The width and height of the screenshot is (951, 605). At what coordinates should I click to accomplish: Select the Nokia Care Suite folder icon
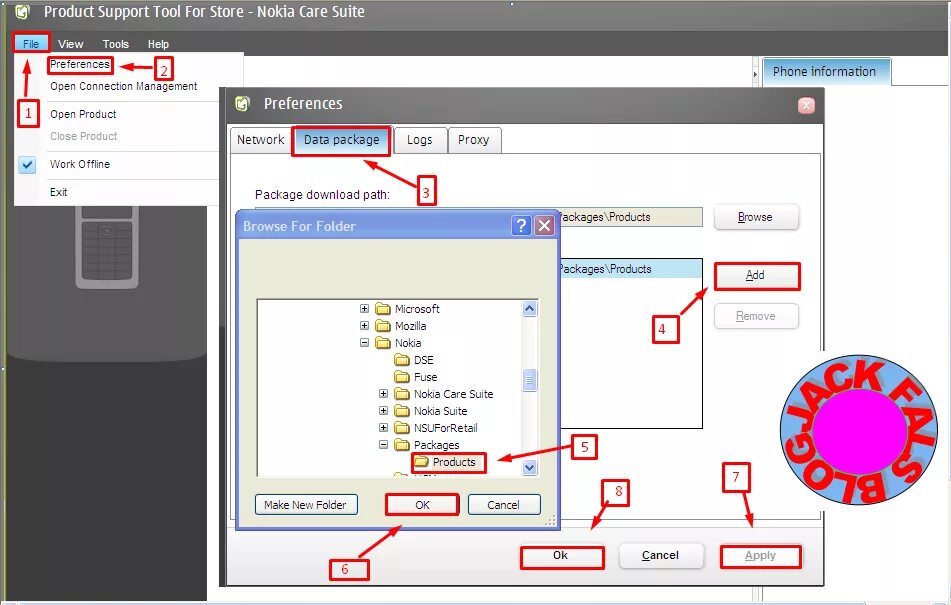click(x=402, y=393)
